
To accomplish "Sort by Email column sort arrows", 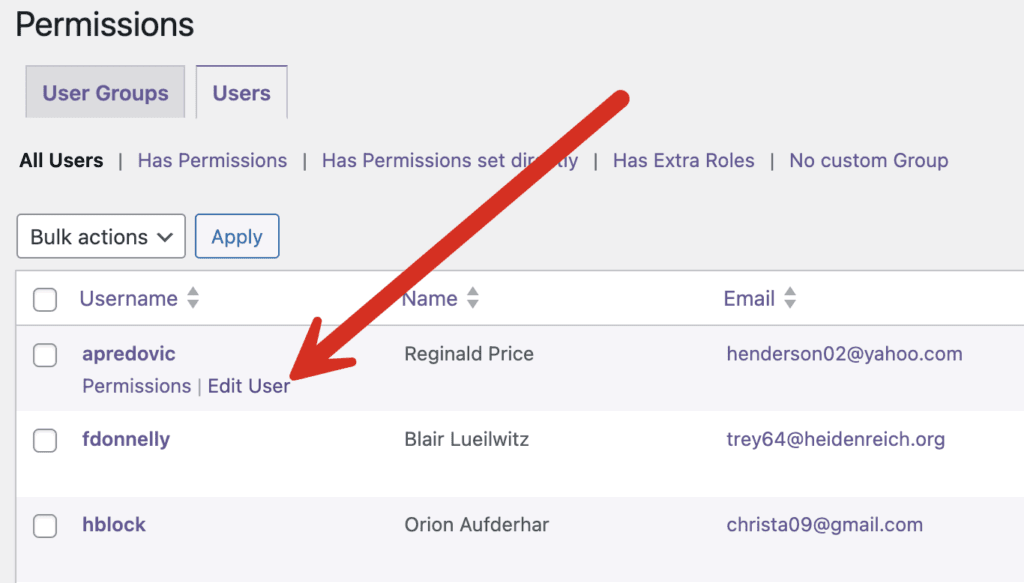I will point(790,298).
